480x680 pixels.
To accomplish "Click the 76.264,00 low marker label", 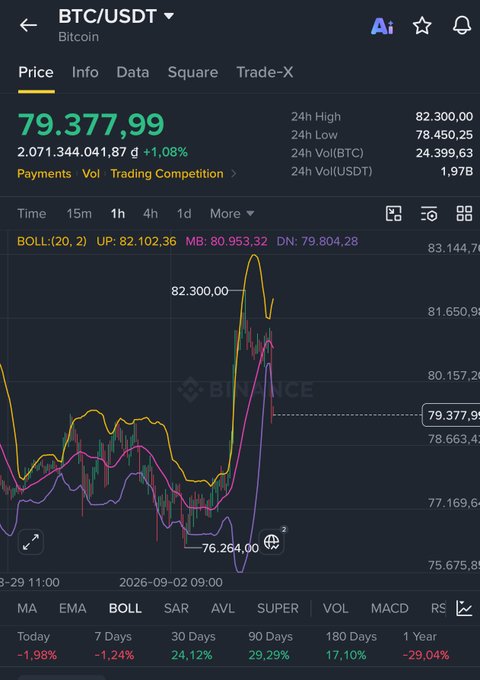I will coord(230,548).
